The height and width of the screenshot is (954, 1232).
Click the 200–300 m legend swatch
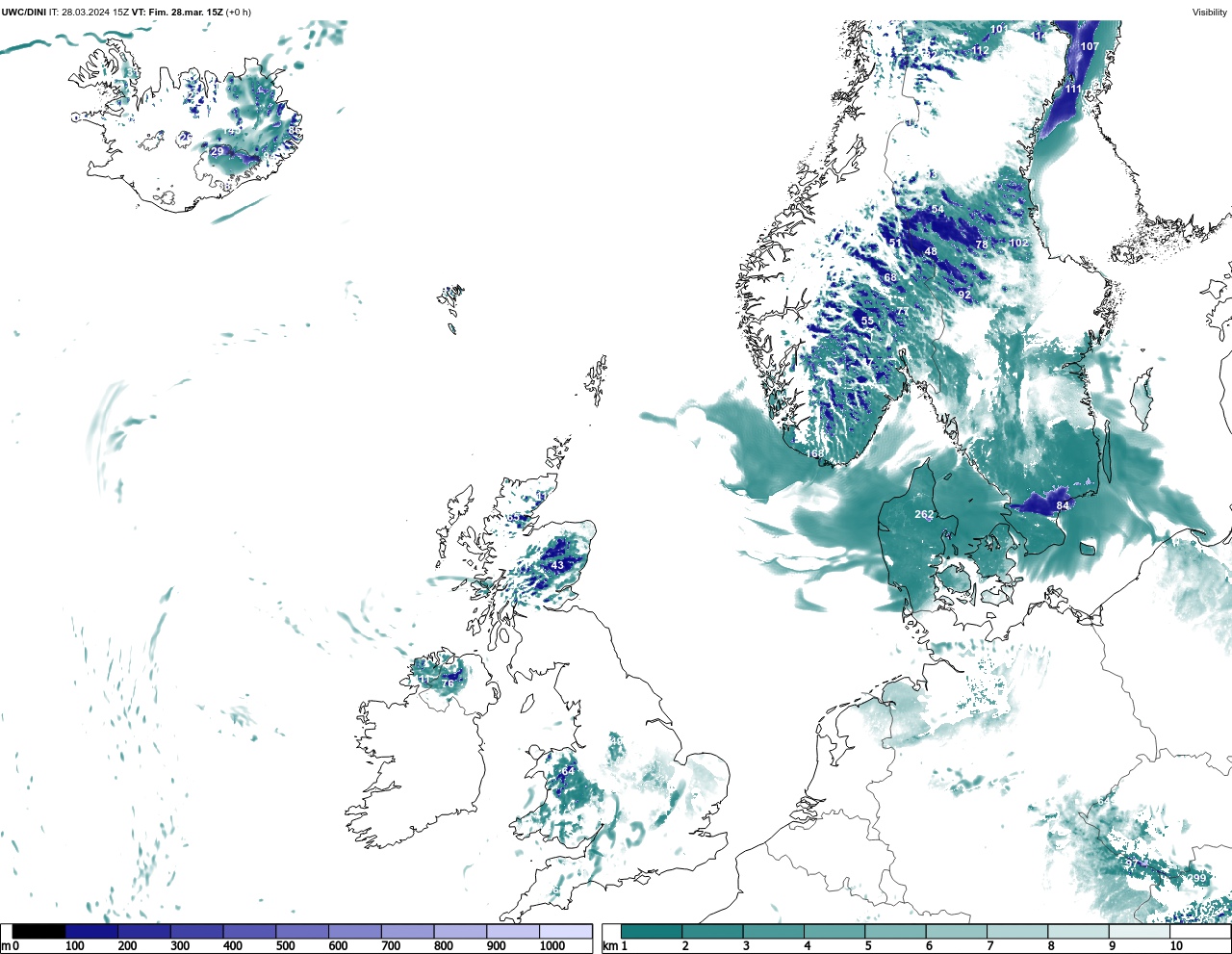[144, 932]
